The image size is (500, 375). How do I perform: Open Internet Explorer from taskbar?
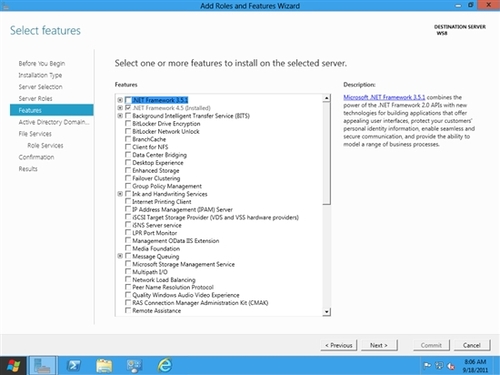pos(165,366)
